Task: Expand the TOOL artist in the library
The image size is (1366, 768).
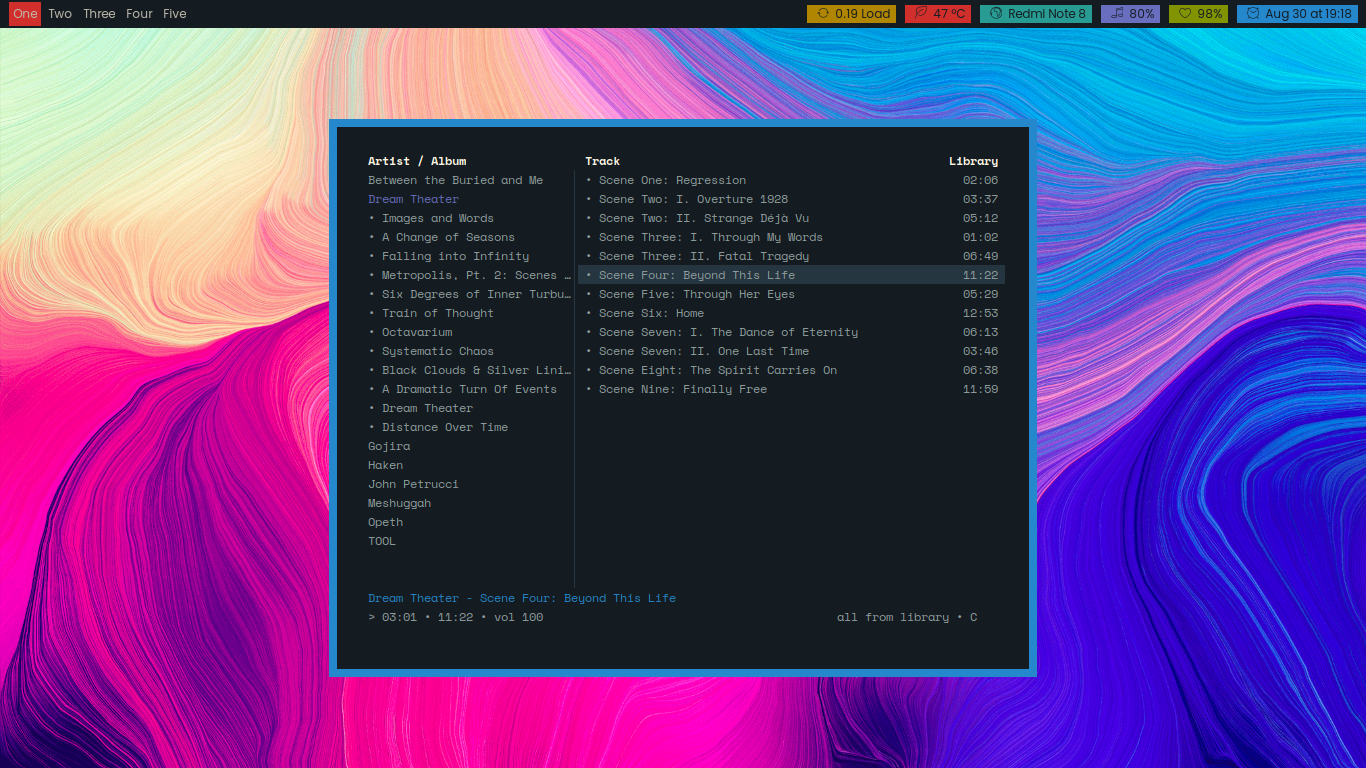Action: [382, 541]
